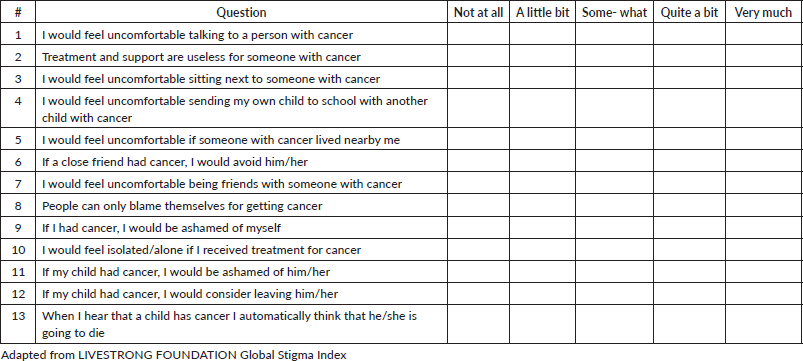Mark 'Not at all' for question 6
The height and width of the screenshot is (361, 803).
tap(478, 161)
